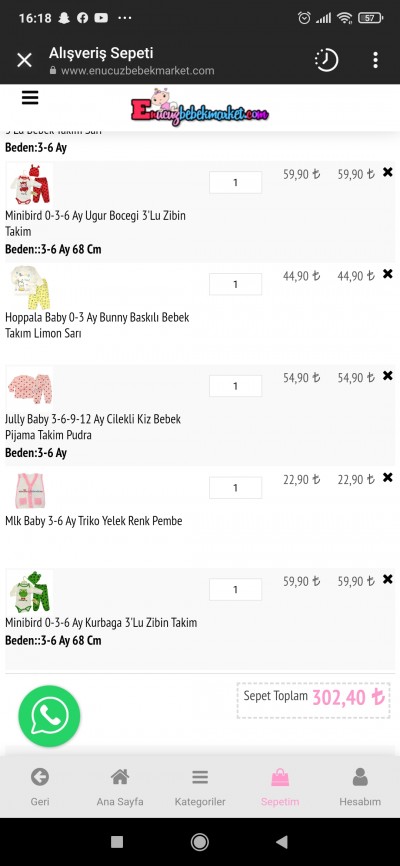The height and width of the screenshot is (866, 400).
Task: Edit quantity field for Ugur Bocegi set
Action: [235, 182]
